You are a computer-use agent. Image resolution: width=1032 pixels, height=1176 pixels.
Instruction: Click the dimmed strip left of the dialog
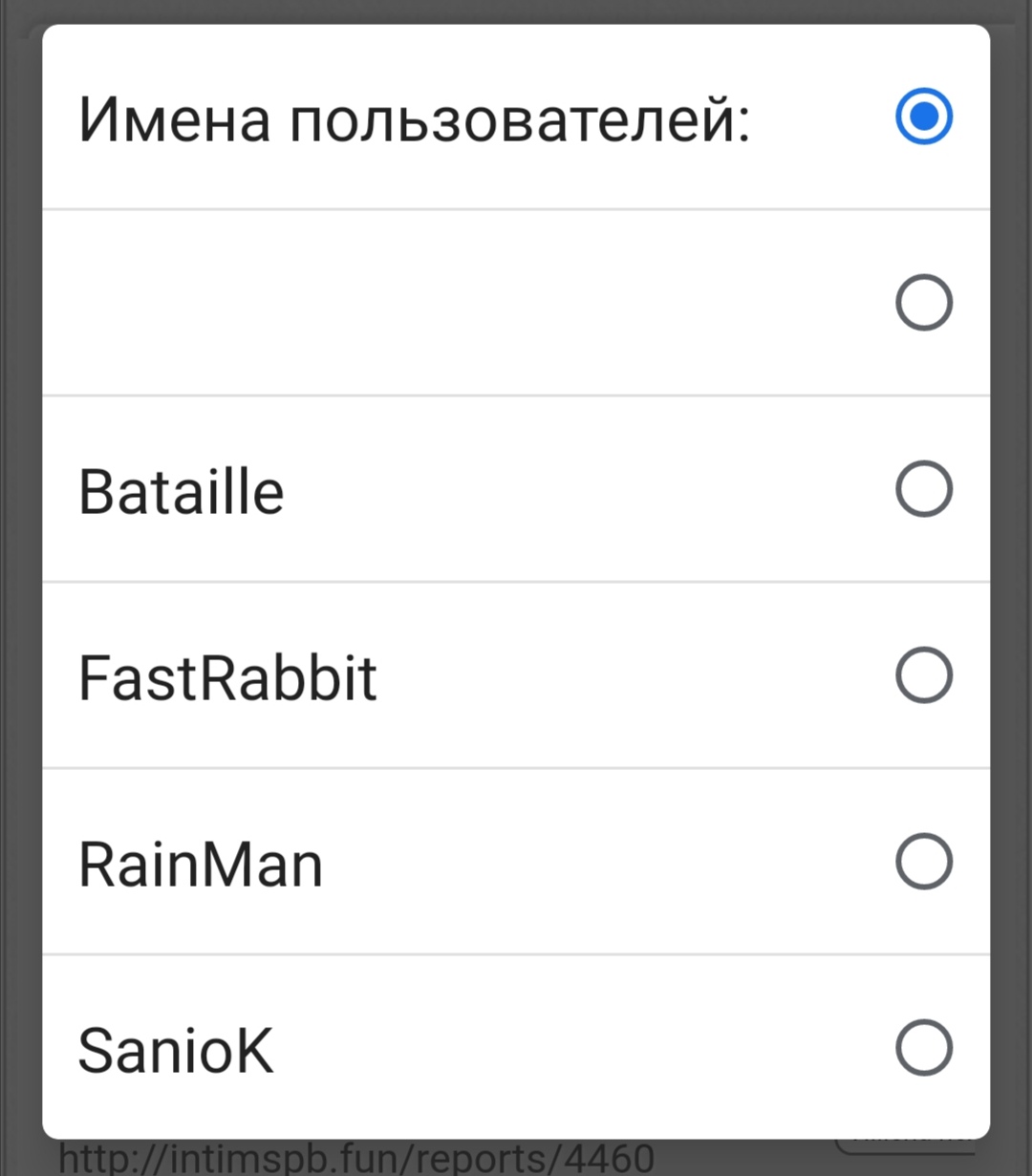point(19,573)
